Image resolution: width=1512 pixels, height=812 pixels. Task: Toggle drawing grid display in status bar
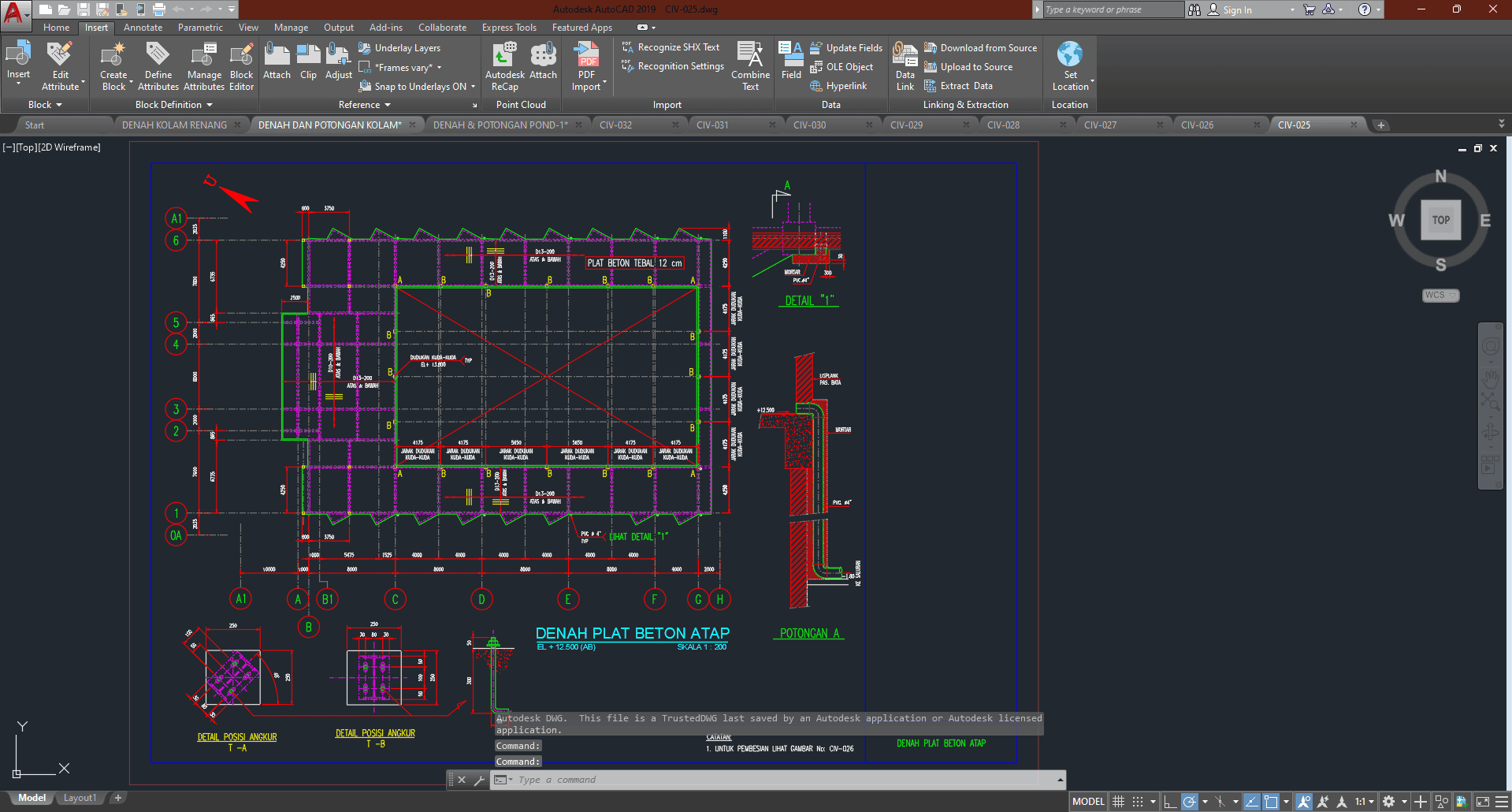tap(1118, 802)
